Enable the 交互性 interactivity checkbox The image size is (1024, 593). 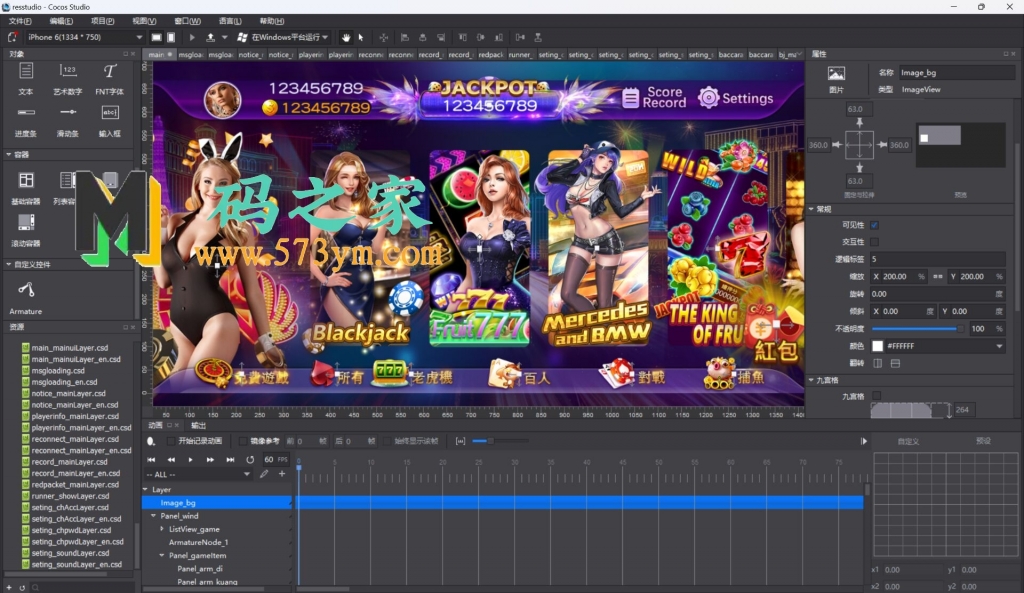point(874,242)
